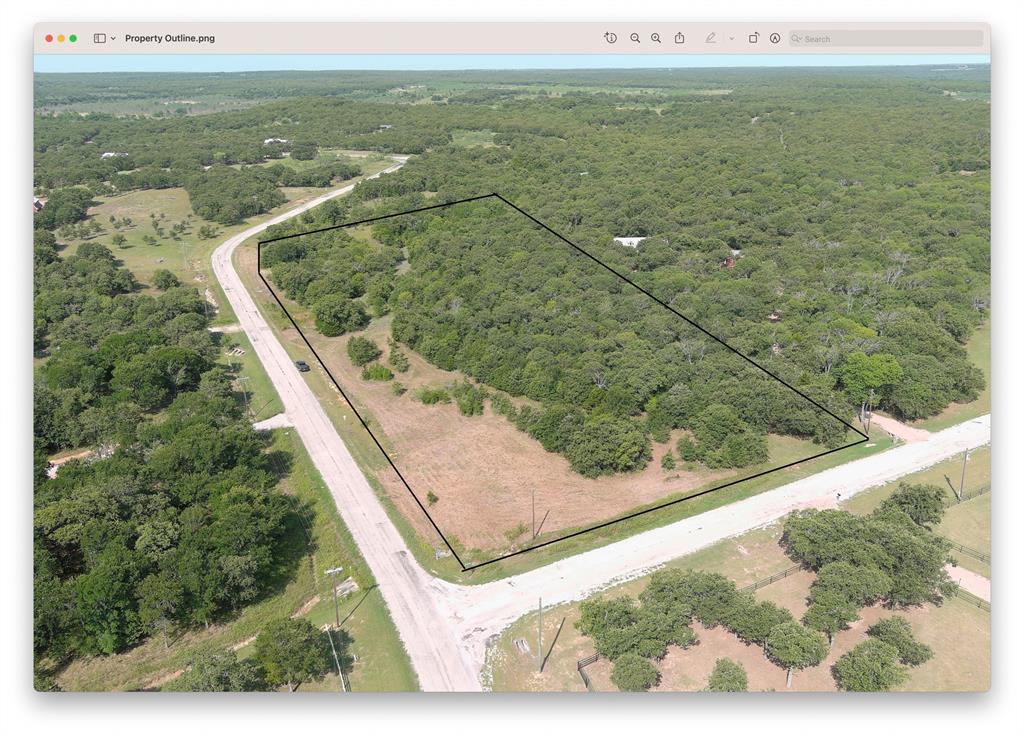Viewport: 1024px width, 736px height.
Task: Click the dark car on the road
Action: [x=302, y=366]
